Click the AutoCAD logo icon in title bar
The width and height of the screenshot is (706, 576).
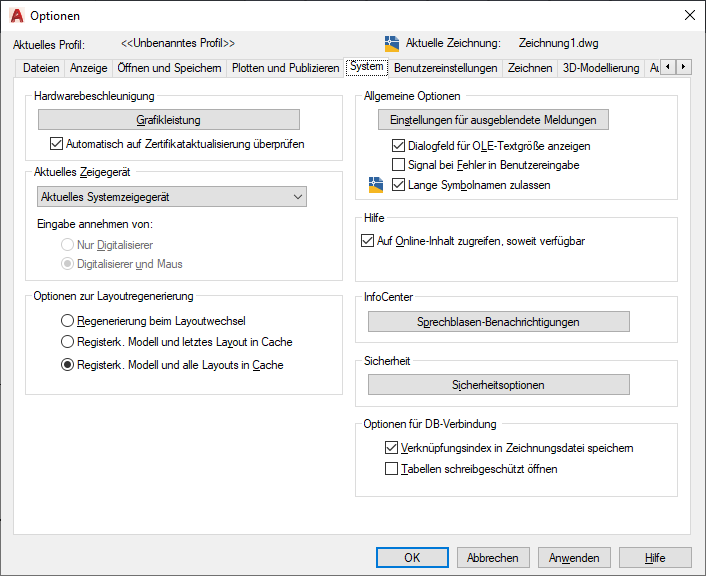17,16
